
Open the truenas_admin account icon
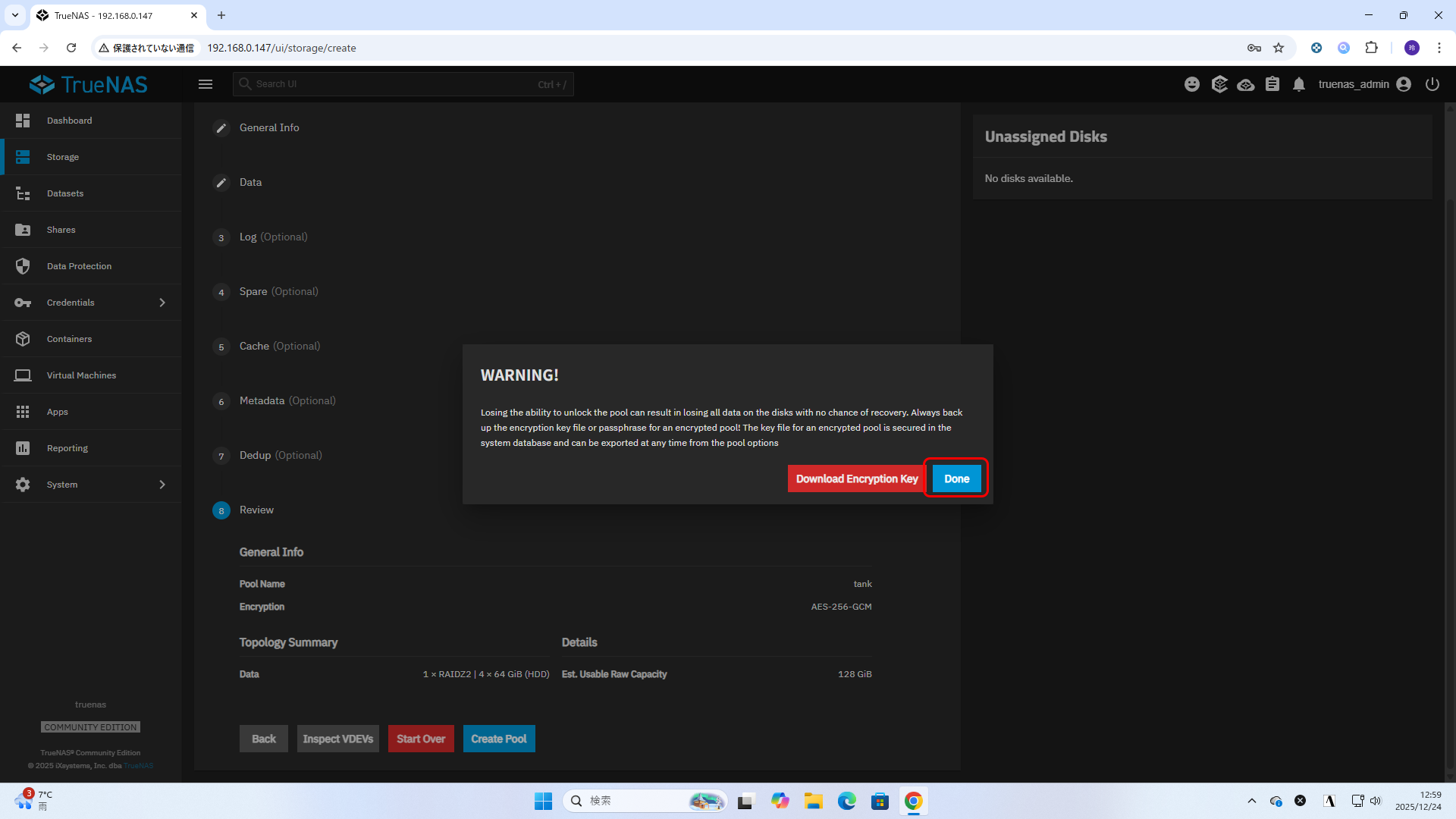[1404, 84]
